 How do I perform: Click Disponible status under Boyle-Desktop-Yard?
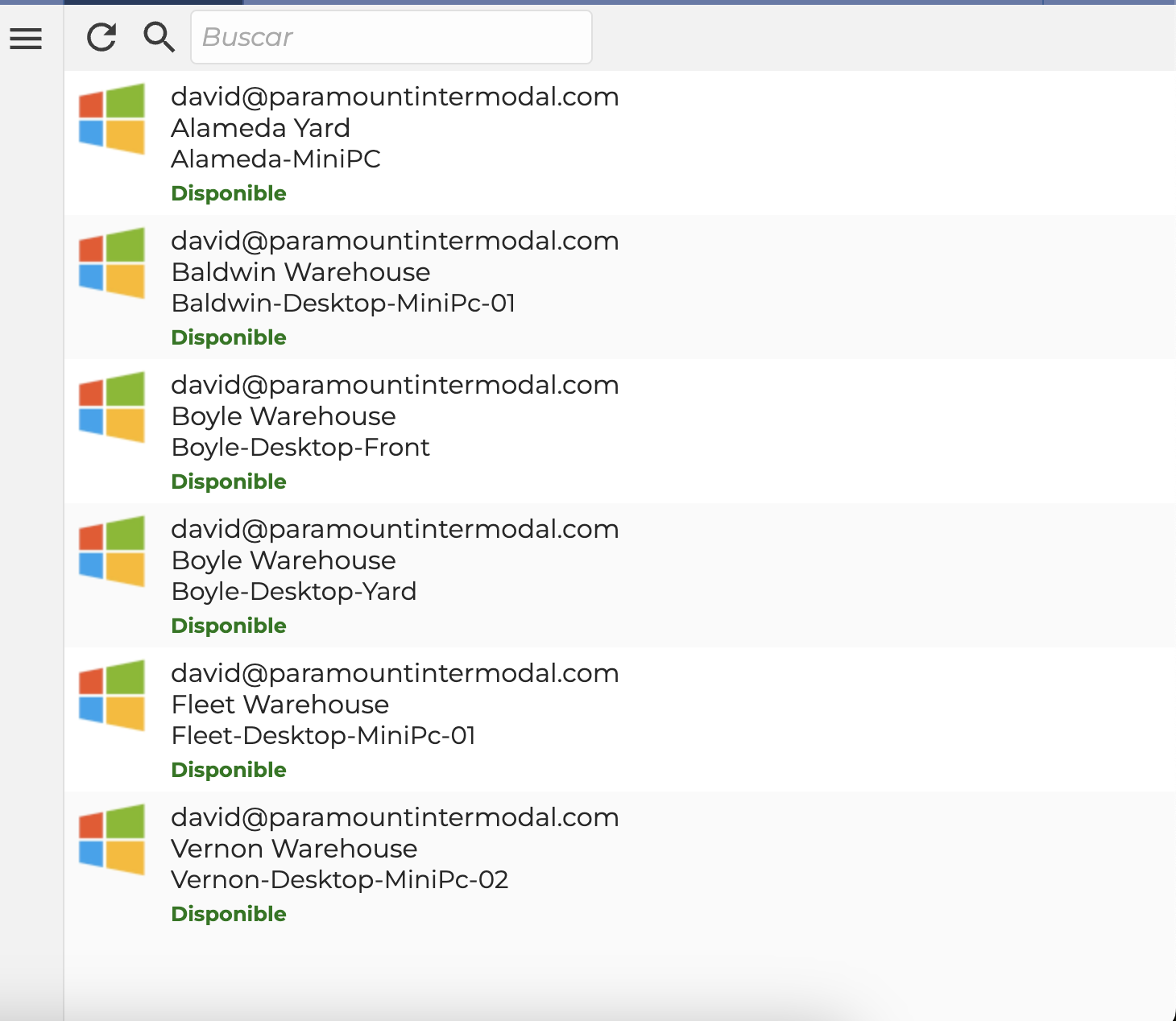pyautogui.click(x=229, y=626)
